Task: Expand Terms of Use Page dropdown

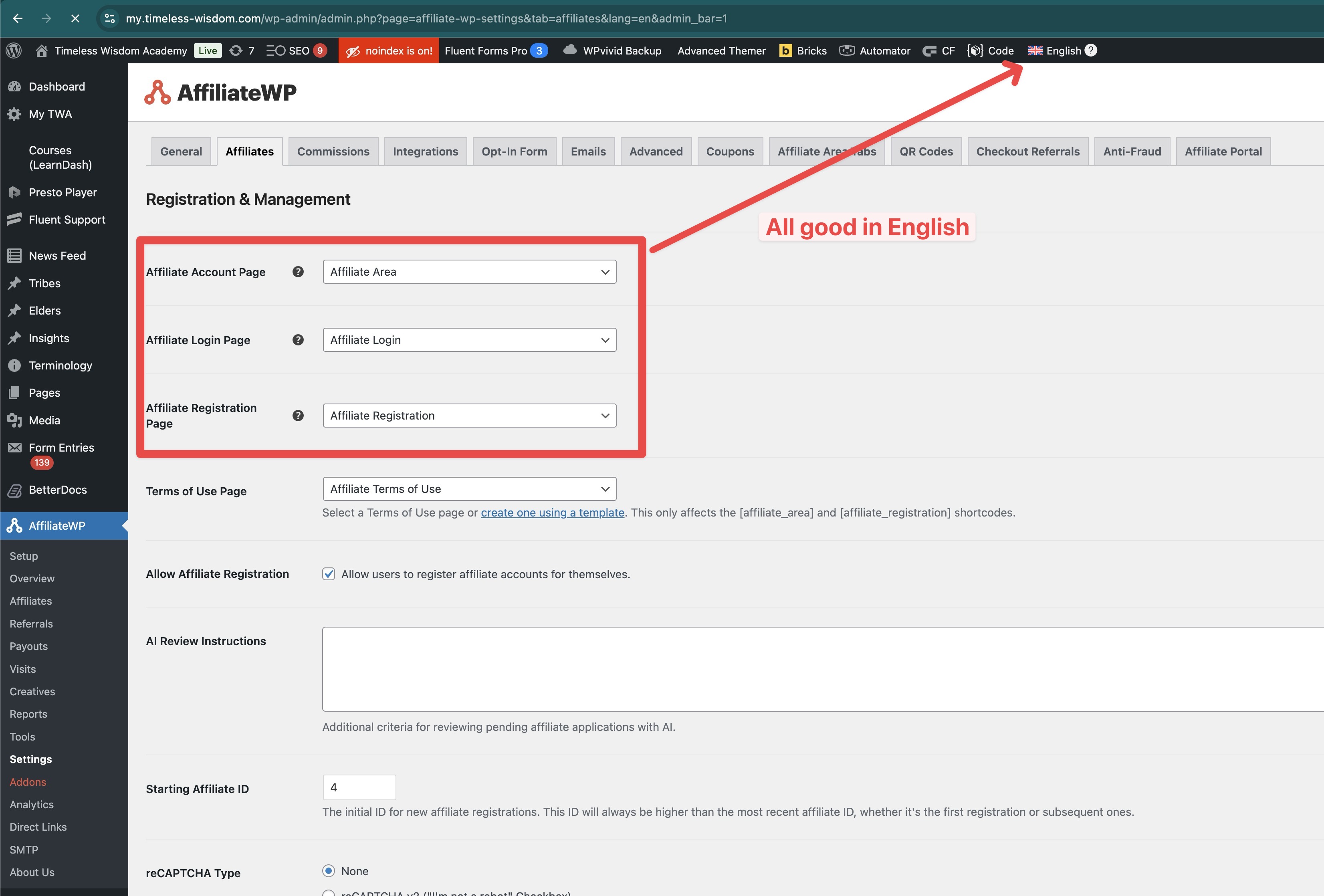Action: [469, 489]
